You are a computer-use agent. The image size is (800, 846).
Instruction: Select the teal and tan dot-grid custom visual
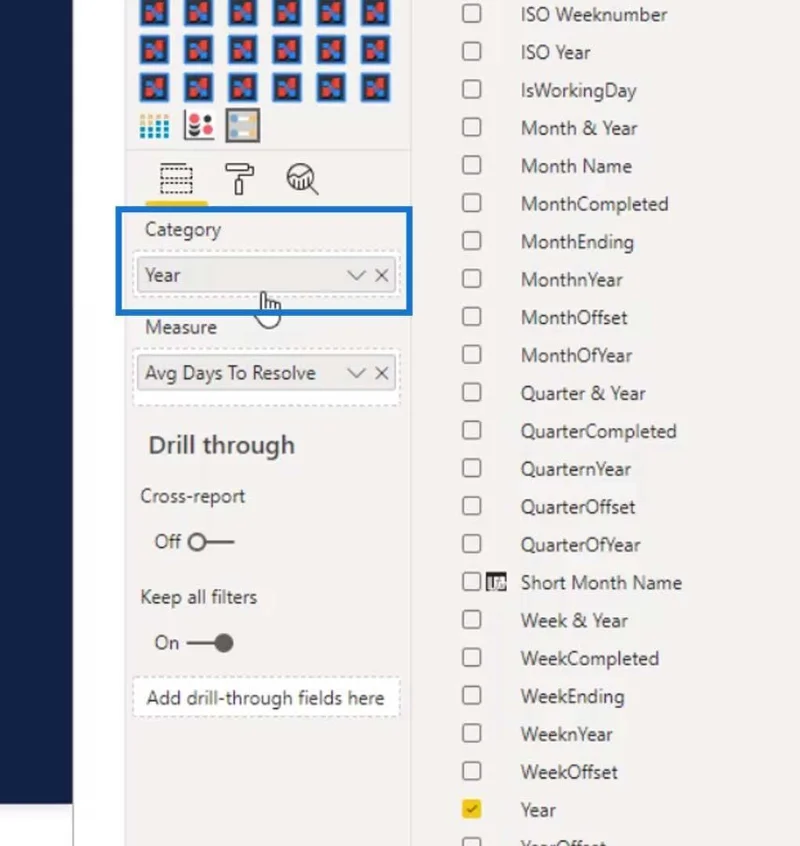154,126
